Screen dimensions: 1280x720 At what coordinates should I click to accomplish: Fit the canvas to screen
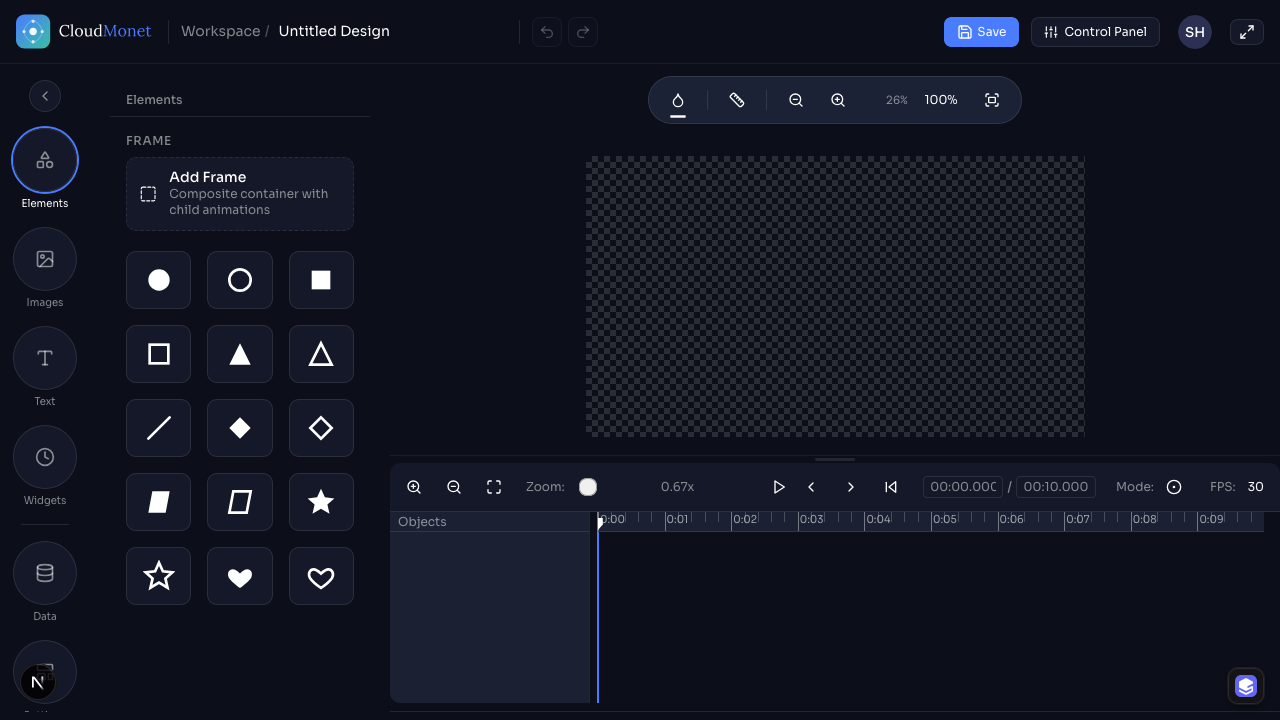point(992,100)
